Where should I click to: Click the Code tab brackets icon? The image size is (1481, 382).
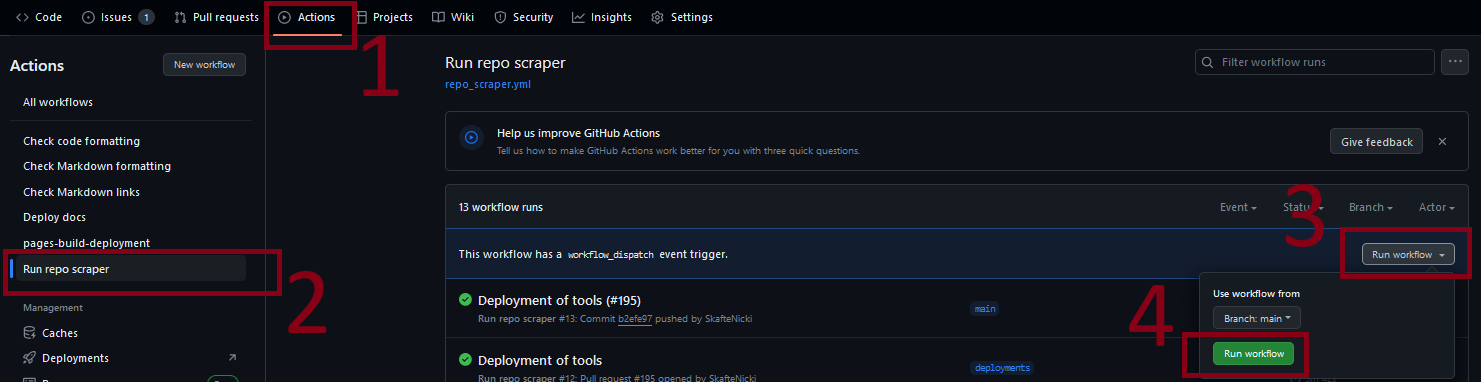[22, 17]
